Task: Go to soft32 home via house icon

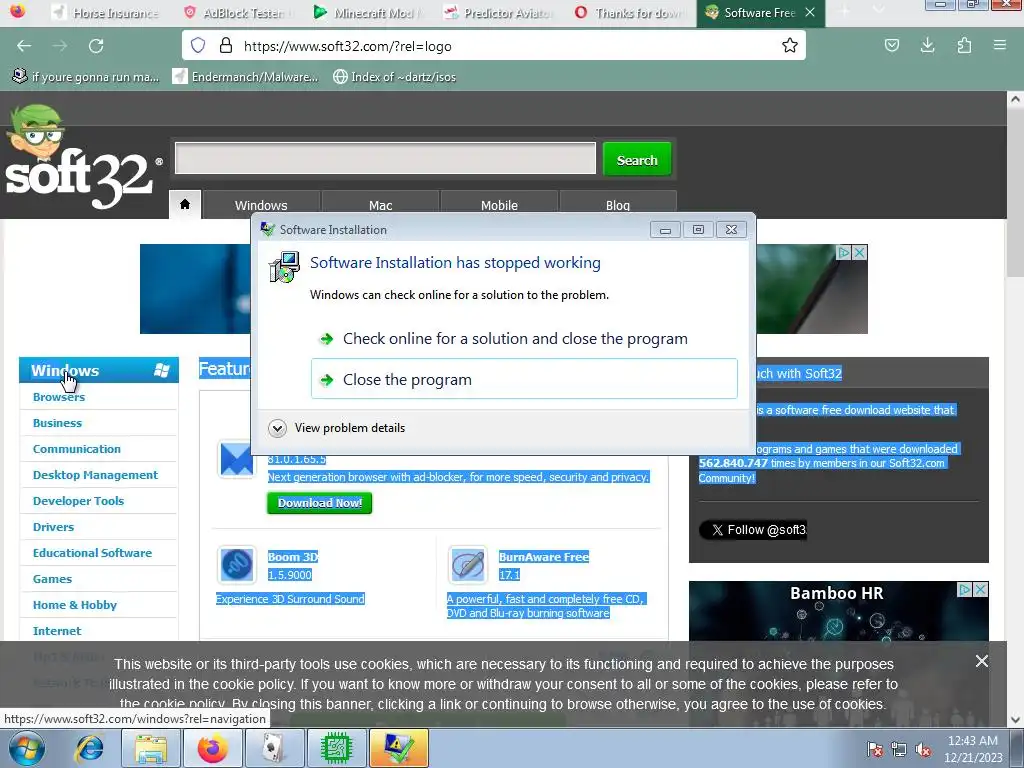Action: click(185, 204)
